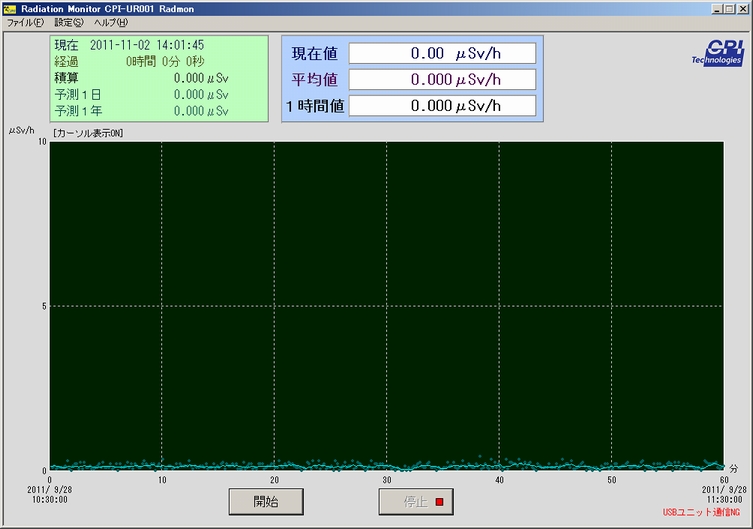This screenshot has width=753, height=529.
Task: Click the 10:30:00 start timestamp below graph
Action: coord(49,498)
